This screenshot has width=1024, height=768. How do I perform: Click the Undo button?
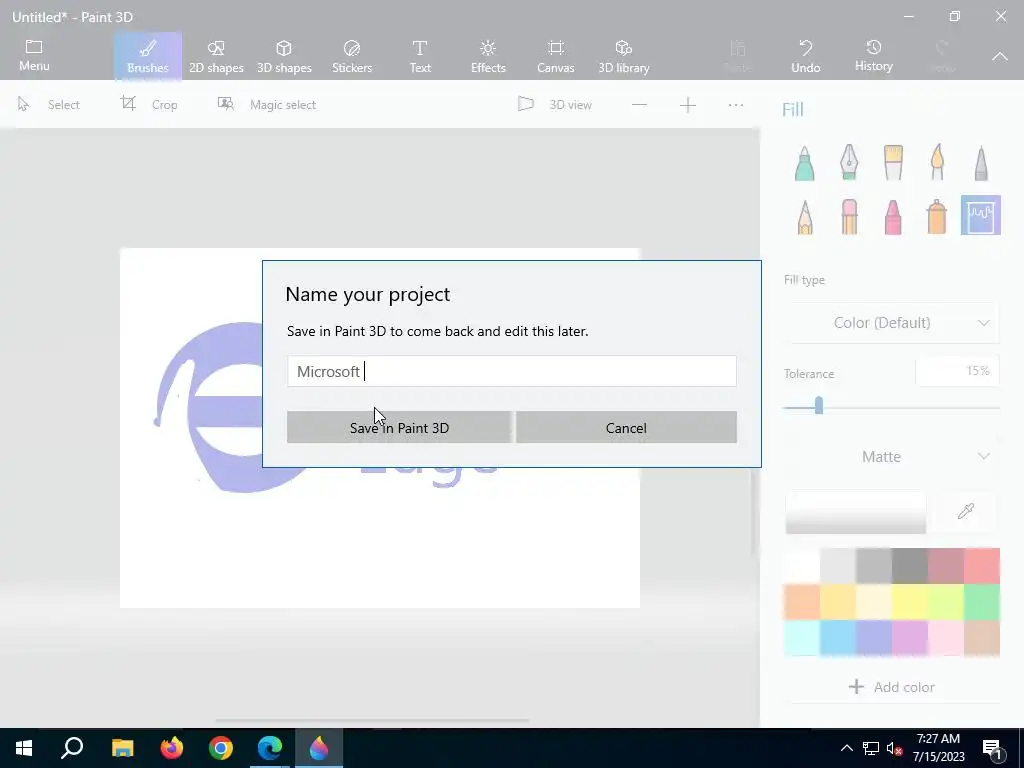click(805, 56)
